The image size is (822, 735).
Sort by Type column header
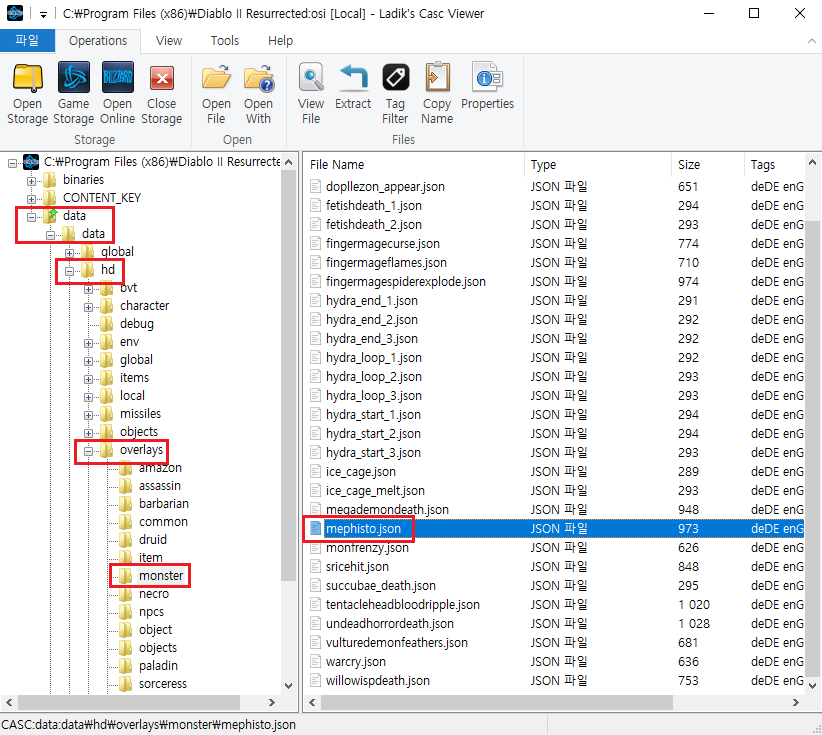coord(598,165)
